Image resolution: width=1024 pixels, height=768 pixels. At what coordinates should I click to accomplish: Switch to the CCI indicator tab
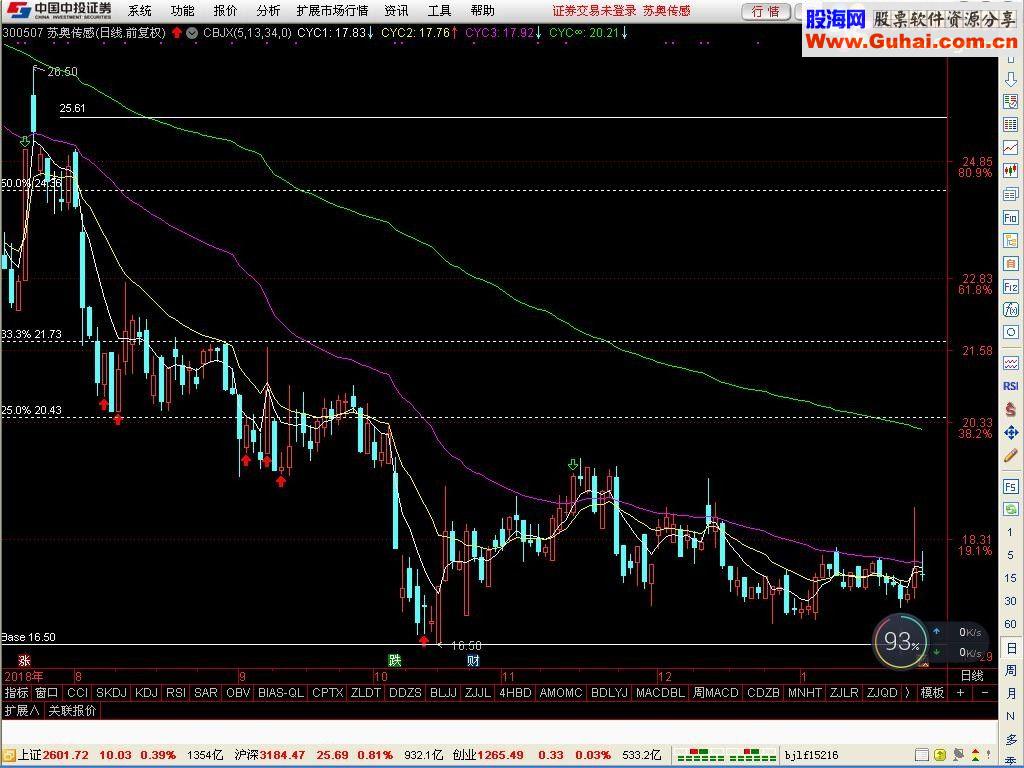pos(77,692)
